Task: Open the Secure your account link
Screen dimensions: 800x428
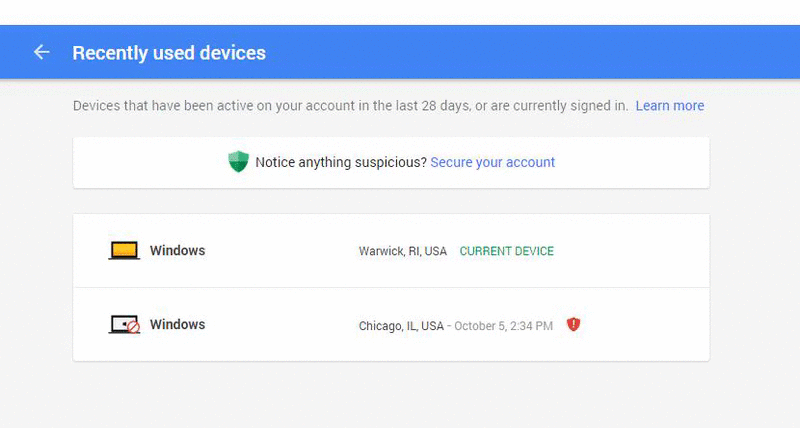Action: click(492, 162)
